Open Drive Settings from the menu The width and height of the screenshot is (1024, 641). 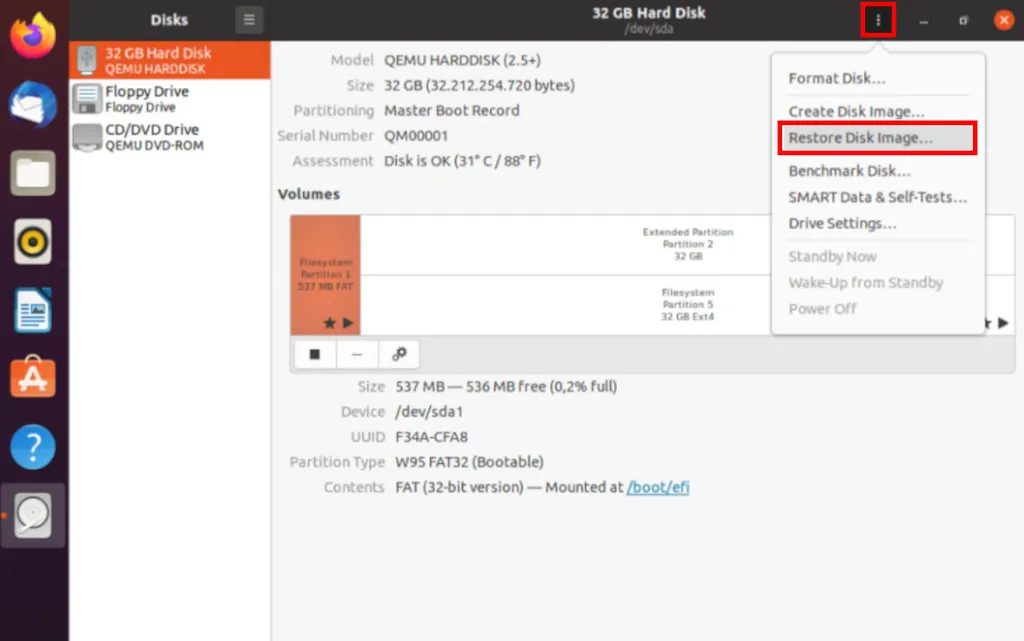[x=842, y=223]
